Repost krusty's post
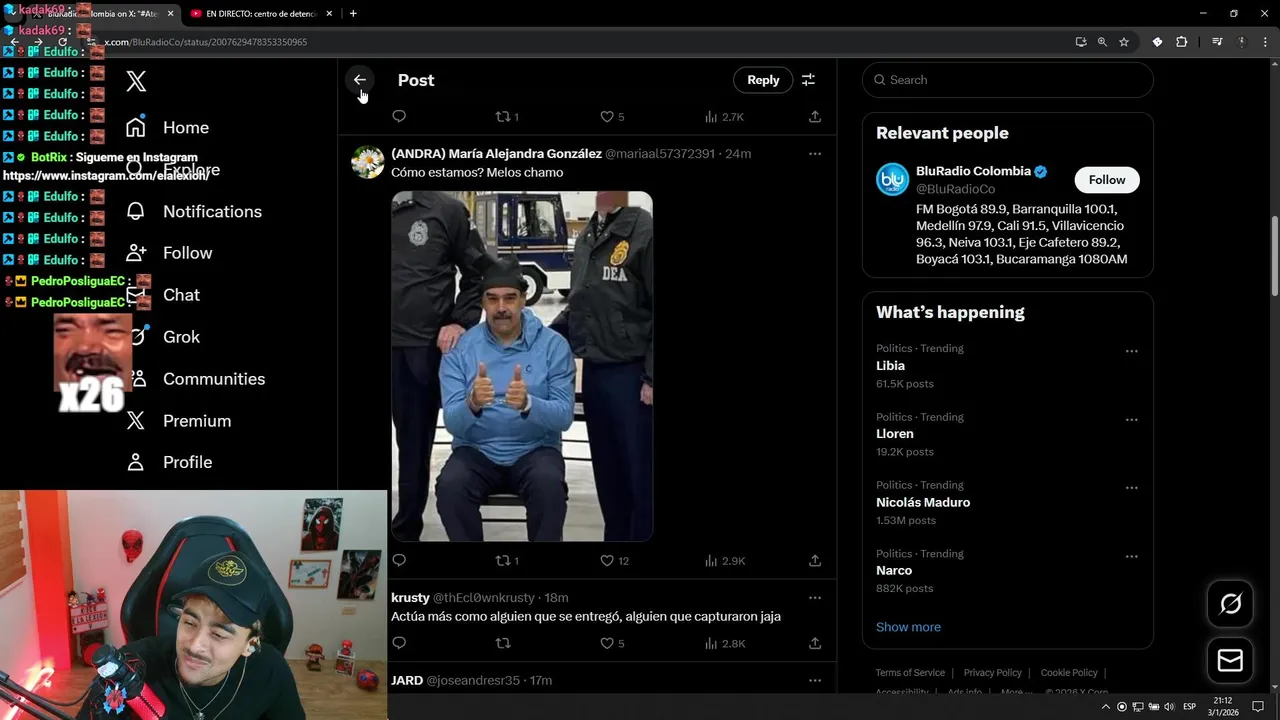This screenshot has width=1280, height=720. tap(503, 643)
